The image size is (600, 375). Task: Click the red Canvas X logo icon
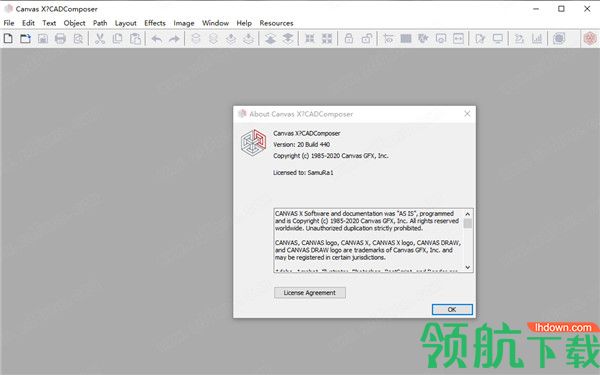(590, 38)
